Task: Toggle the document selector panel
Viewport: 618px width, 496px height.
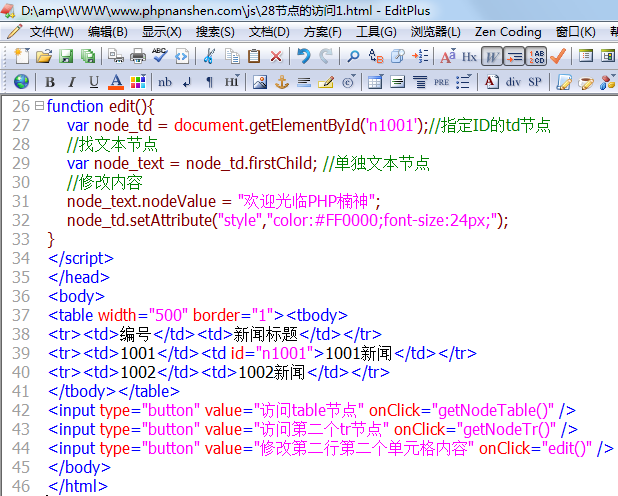Action: click(586, 56)
